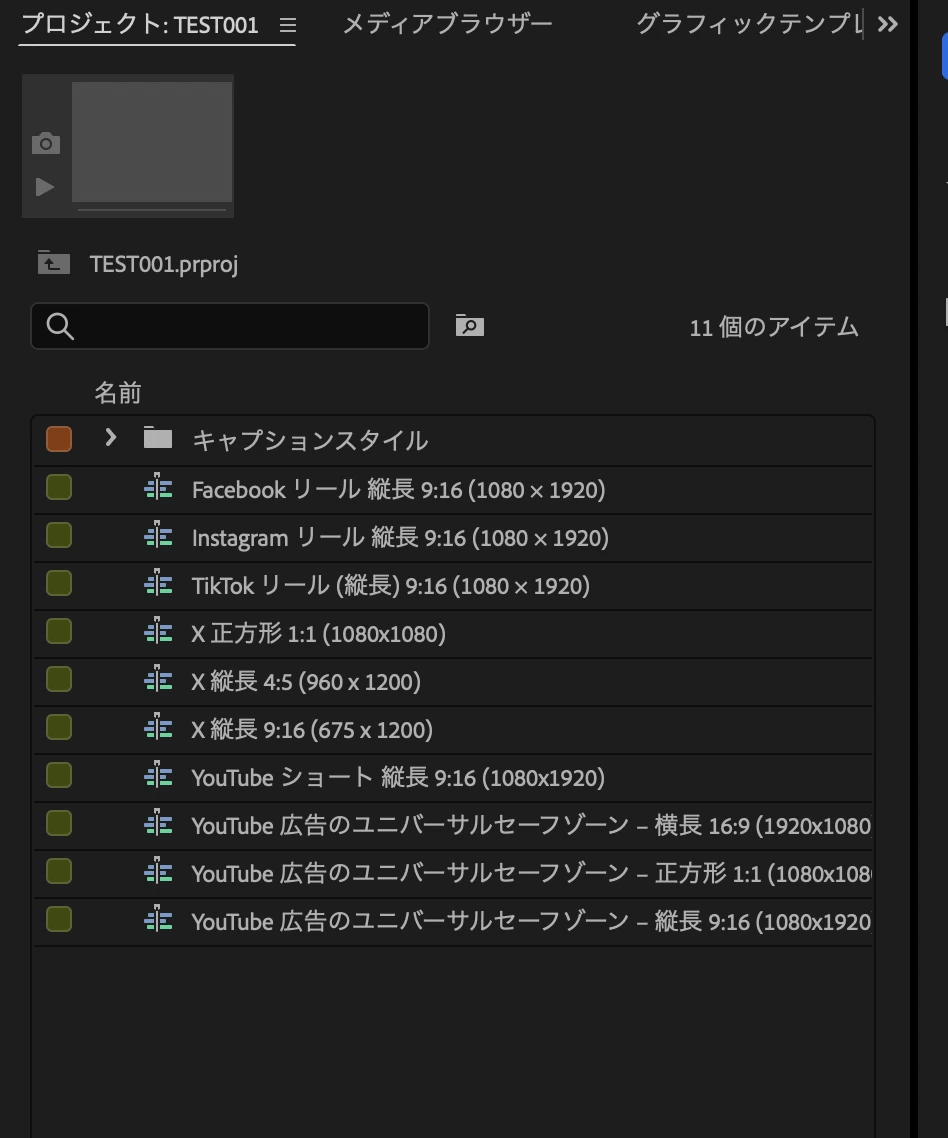Screen dimensions: 948x1138
Task: Sort by the 名前 column header
Action: pos(118,393)
